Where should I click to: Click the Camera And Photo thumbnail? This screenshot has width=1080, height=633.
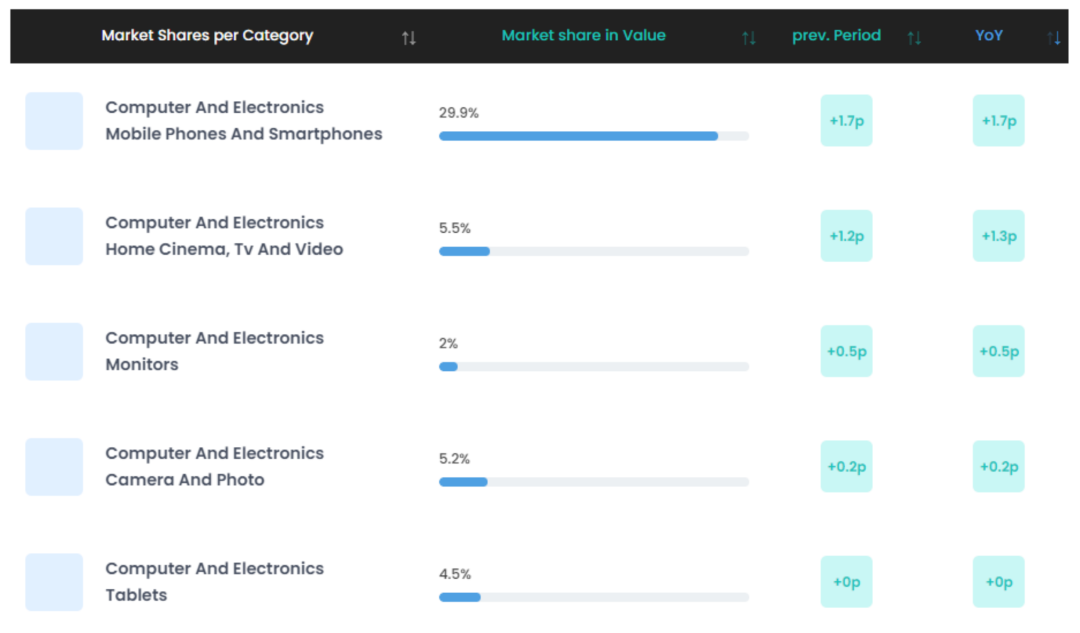click(x=54, y=466)
